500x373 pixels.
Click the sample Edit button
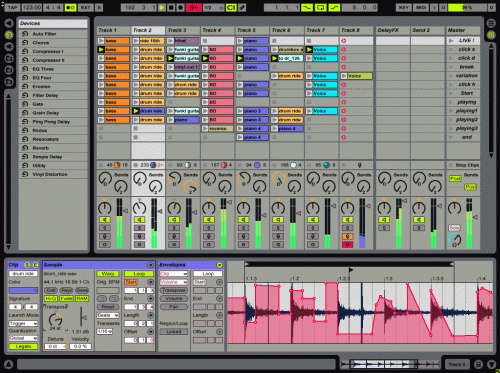click(51, 290)
